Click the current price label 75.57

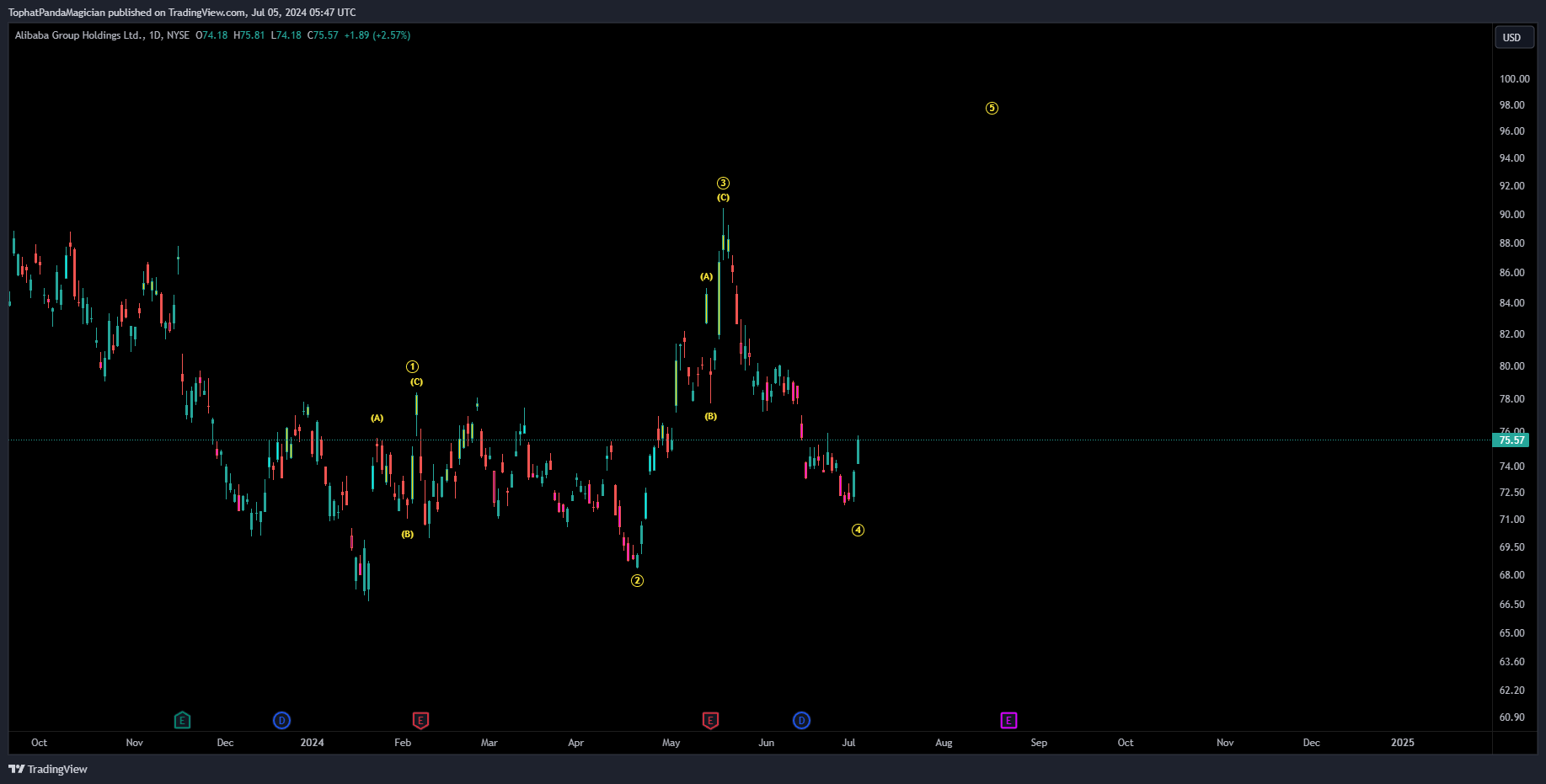(x=1511, y=440)
